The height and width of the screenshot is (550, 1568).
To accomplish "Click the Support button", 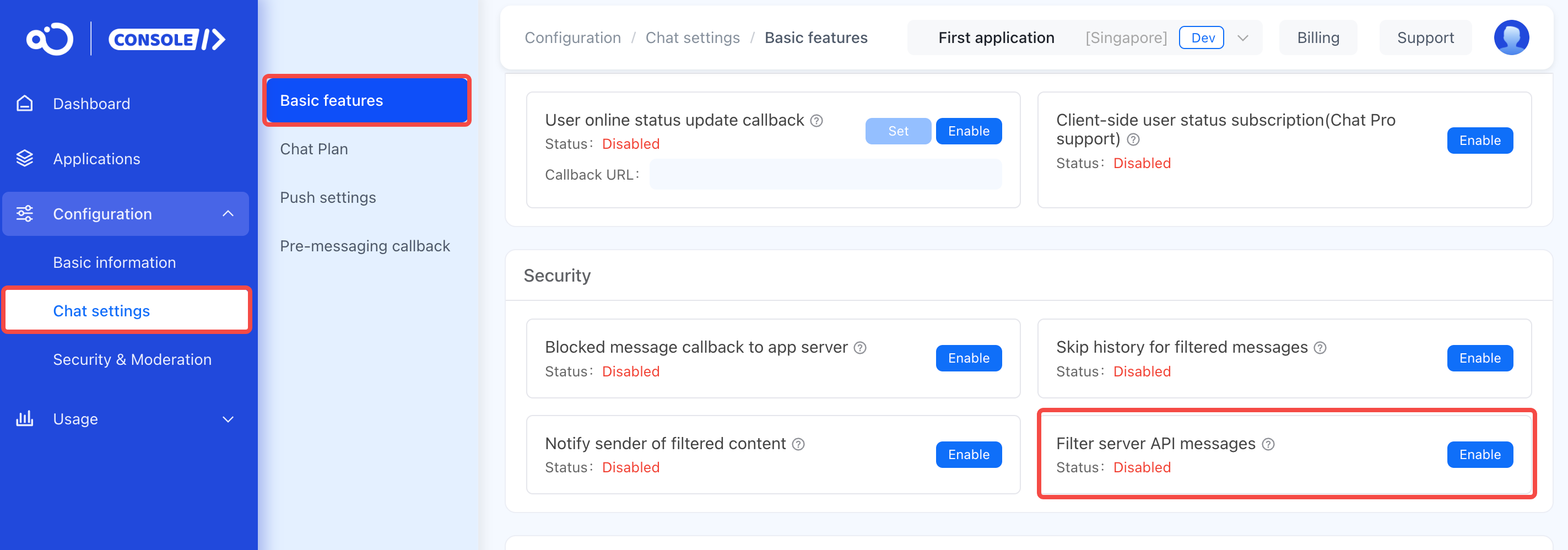I will click(x=1424, y=38).
